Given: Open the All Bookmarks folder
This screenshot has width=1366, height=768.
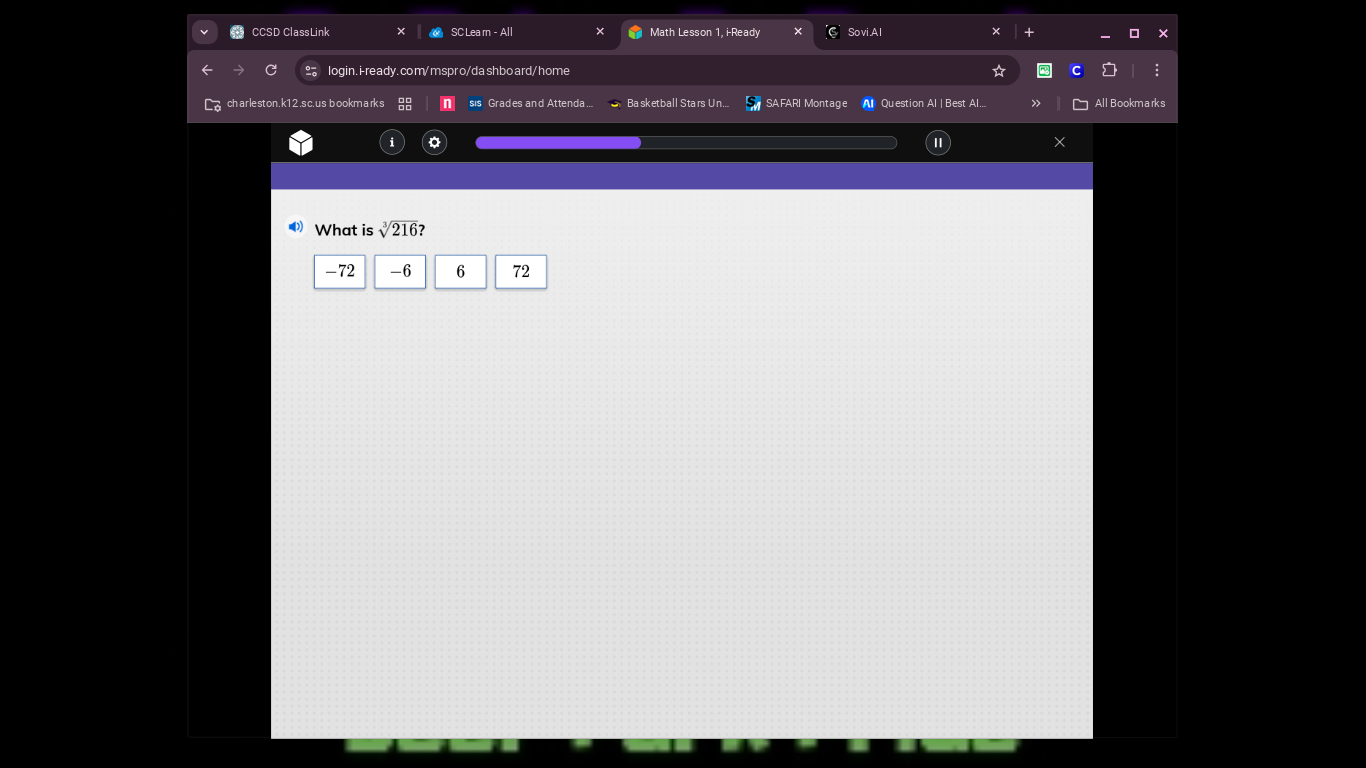Looking at the screenshot, I should (x=1119, y=103).
